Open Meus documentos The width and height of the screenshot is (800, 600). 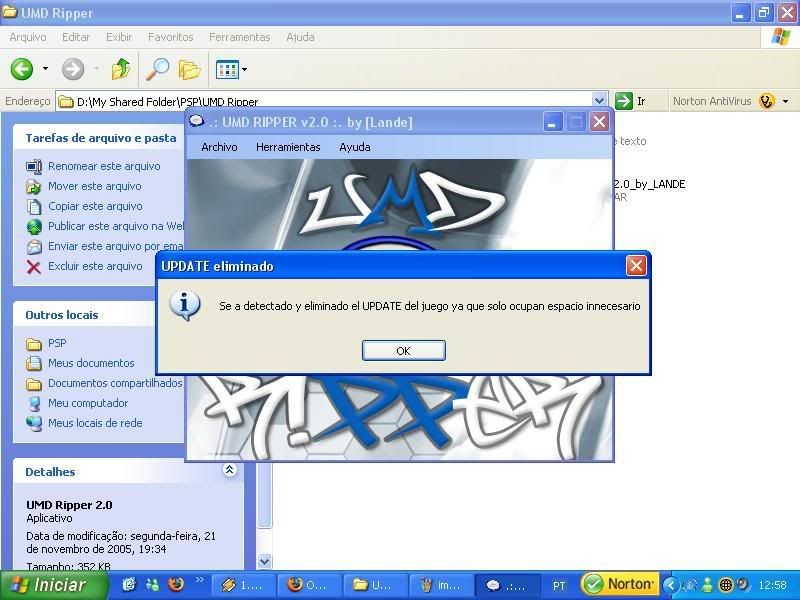click(91, 363)
